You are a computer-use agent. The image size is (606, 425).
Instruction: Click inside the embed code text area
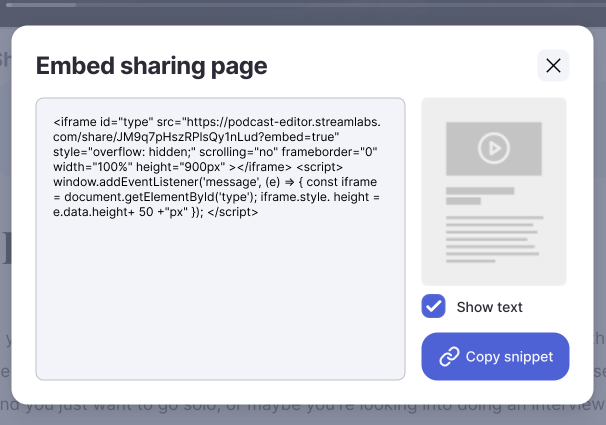[x=220, y=239]
